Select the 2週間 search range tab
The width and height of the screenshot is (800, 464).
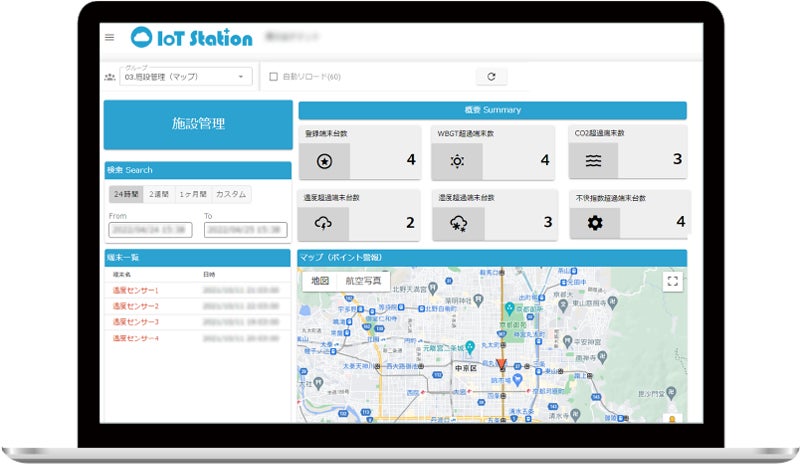coord(158,195)
